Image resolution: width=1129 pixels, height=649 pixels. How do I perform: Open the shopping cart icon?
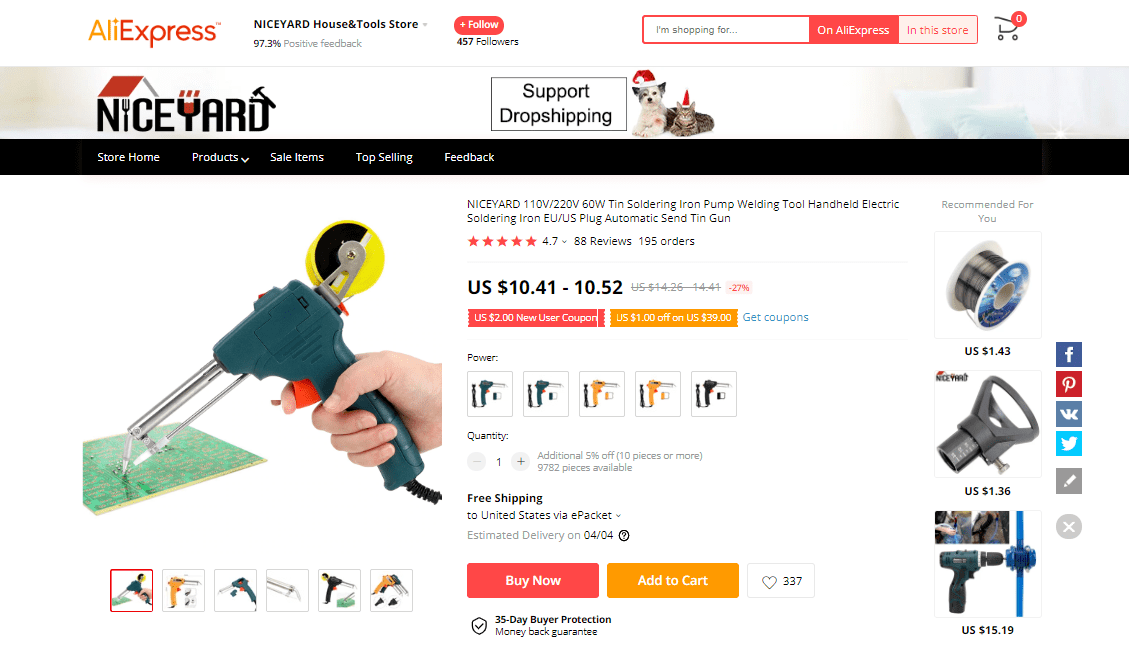(1009, 29)
